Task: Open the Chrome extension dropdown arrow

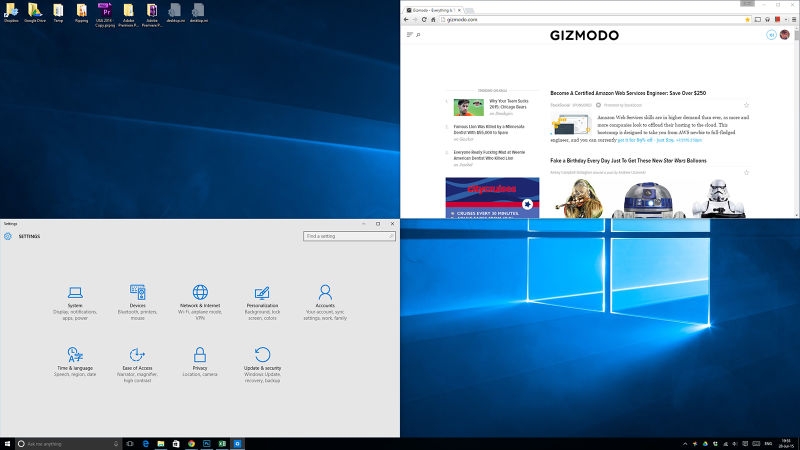Action: 786,19
